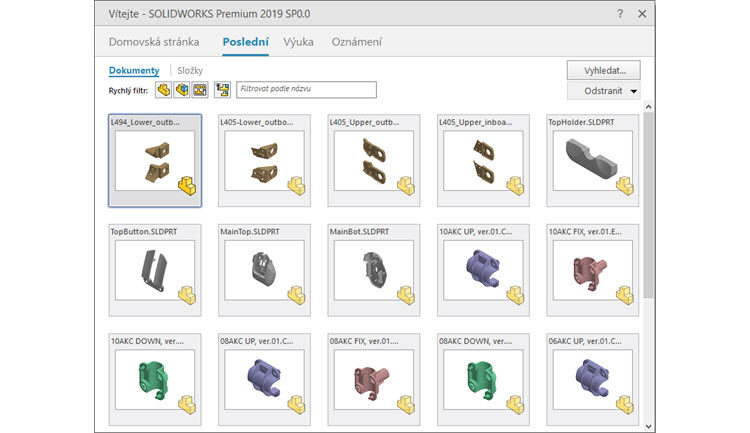This screenshot has height=433, width=750.
Task: Click part icon on 10AKC FIX card
Action: click(625, 295)
